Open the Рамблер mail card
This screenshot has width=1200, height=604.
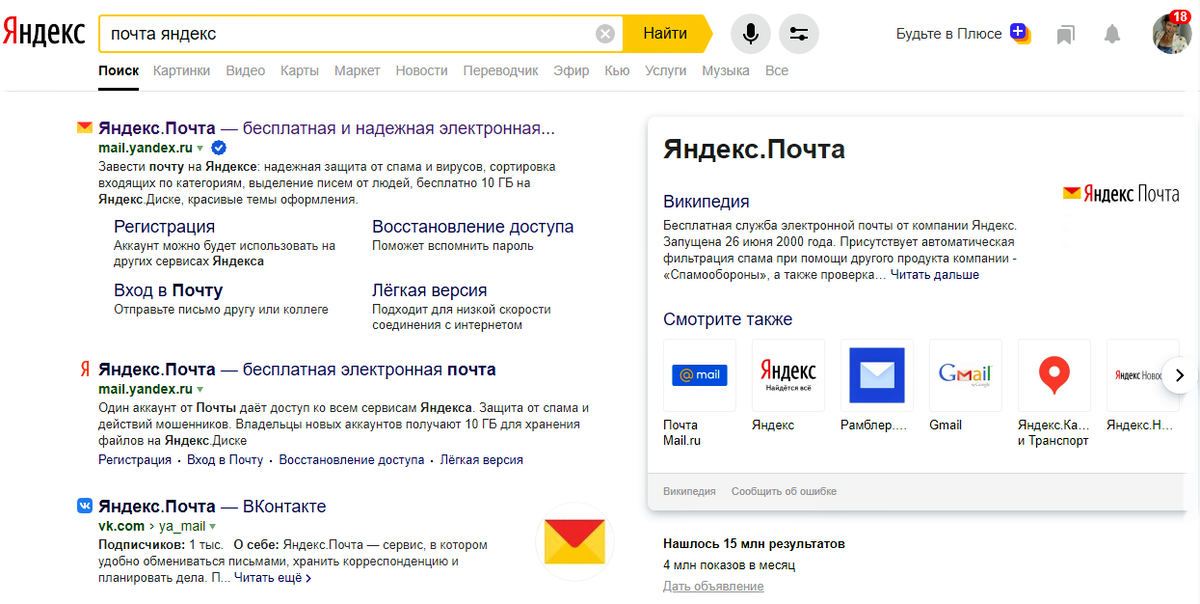[x=877, y=375]
